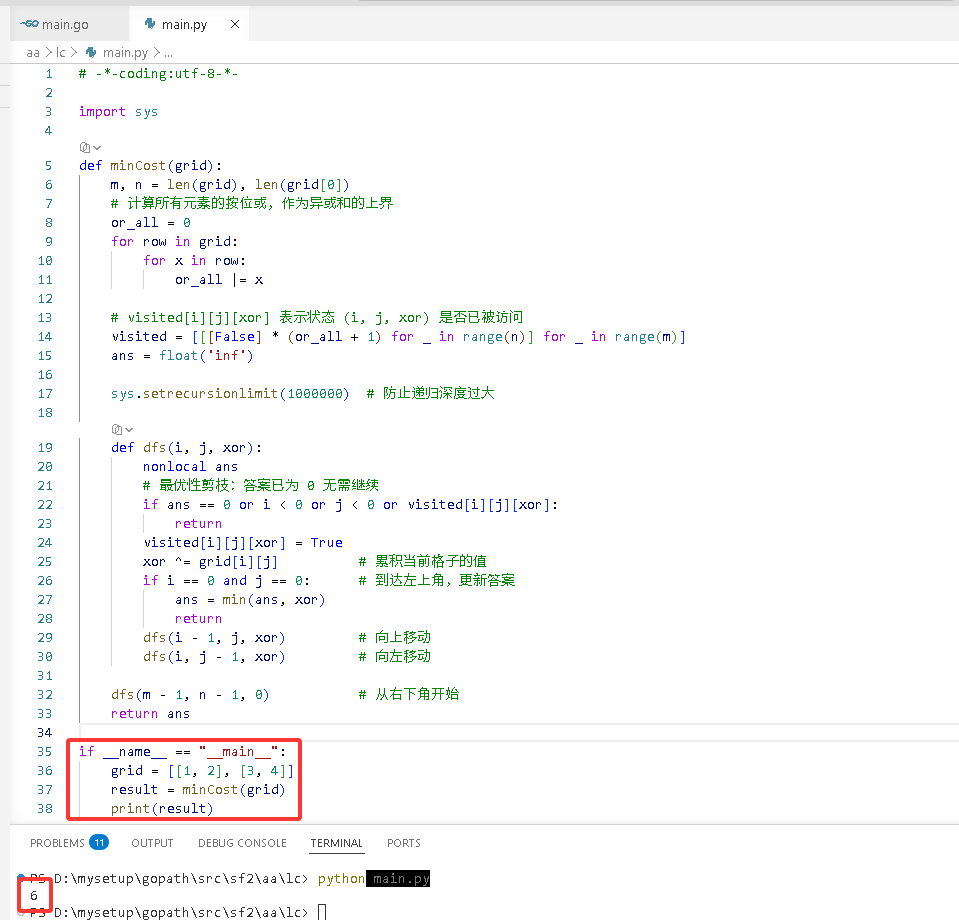
Task: Click line number 19 in the gutter
Action: click(45, 448)
